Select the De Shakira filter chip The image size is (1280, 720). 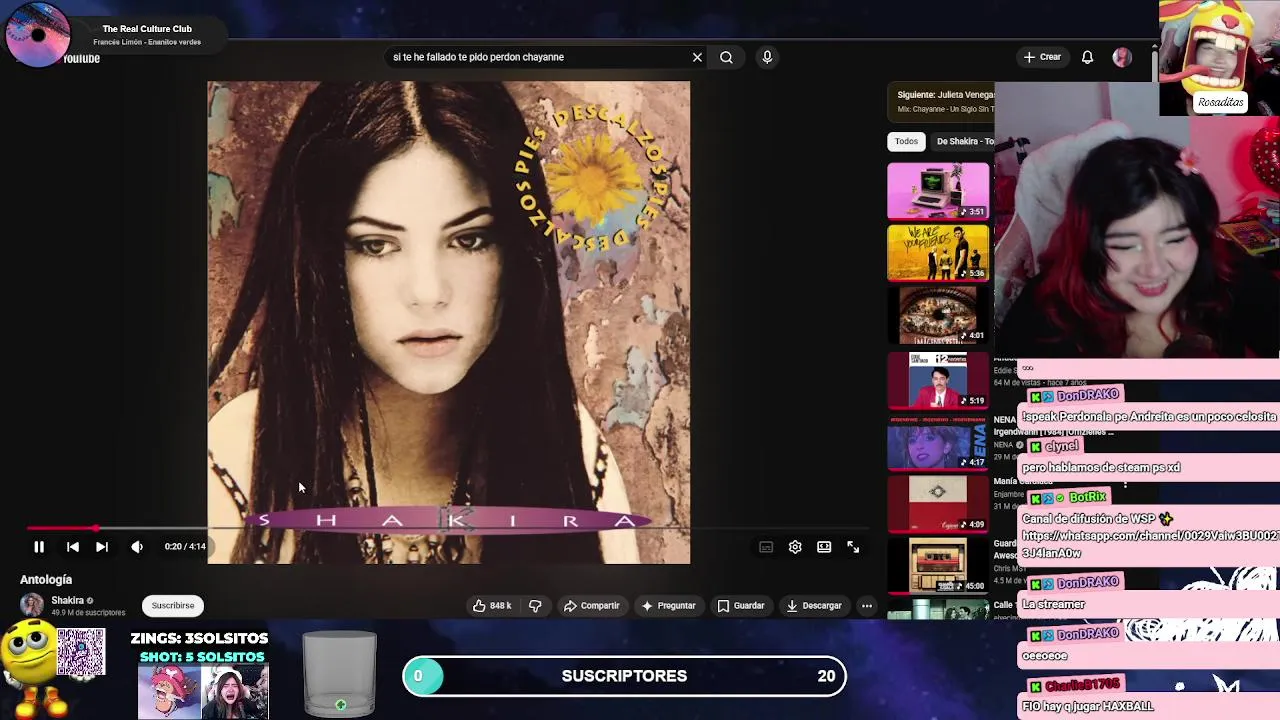click(964, 141)
